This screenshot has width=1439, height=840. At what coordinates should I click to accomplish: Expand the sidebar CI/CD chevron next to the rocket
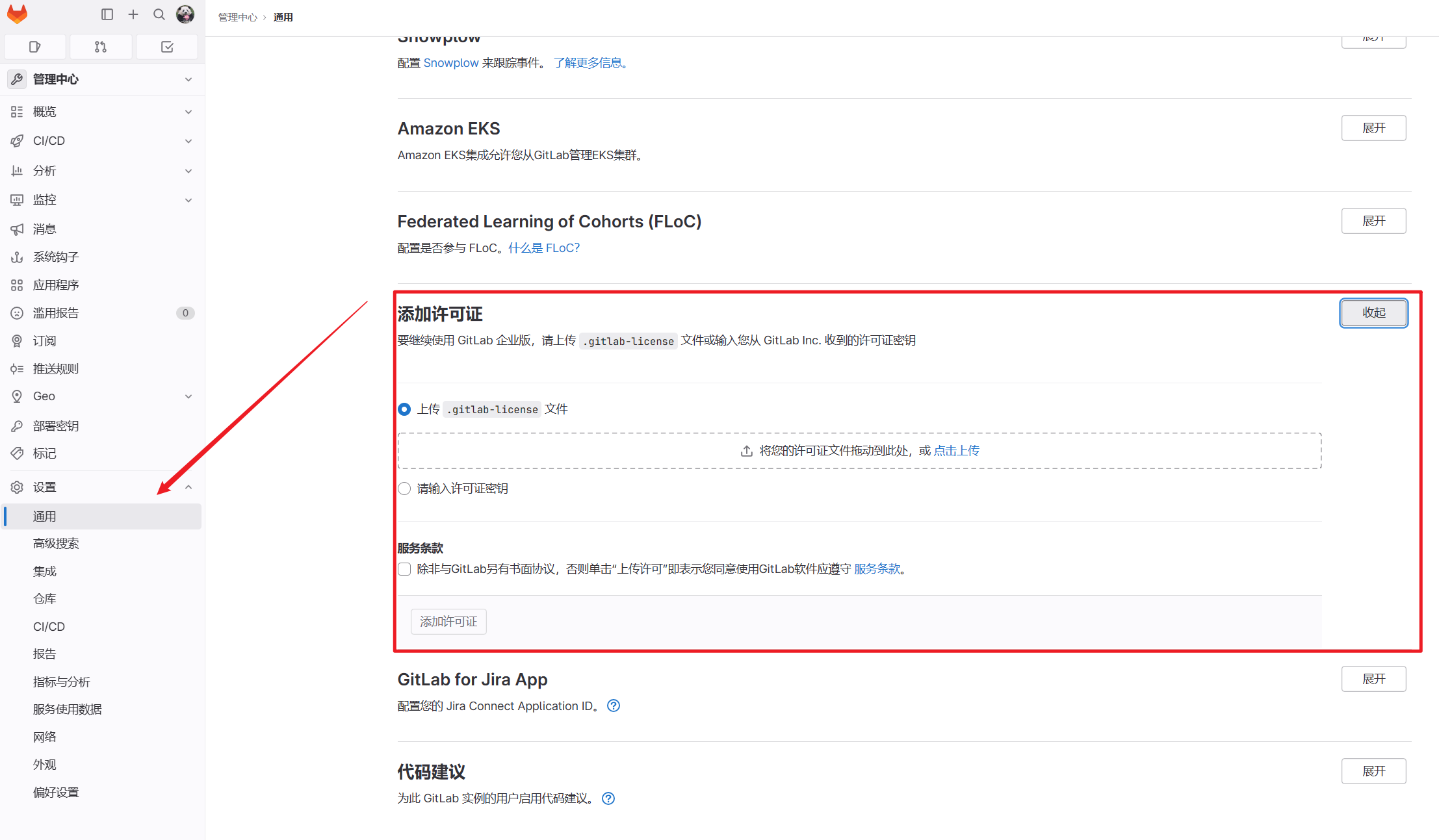coord(188,141)
